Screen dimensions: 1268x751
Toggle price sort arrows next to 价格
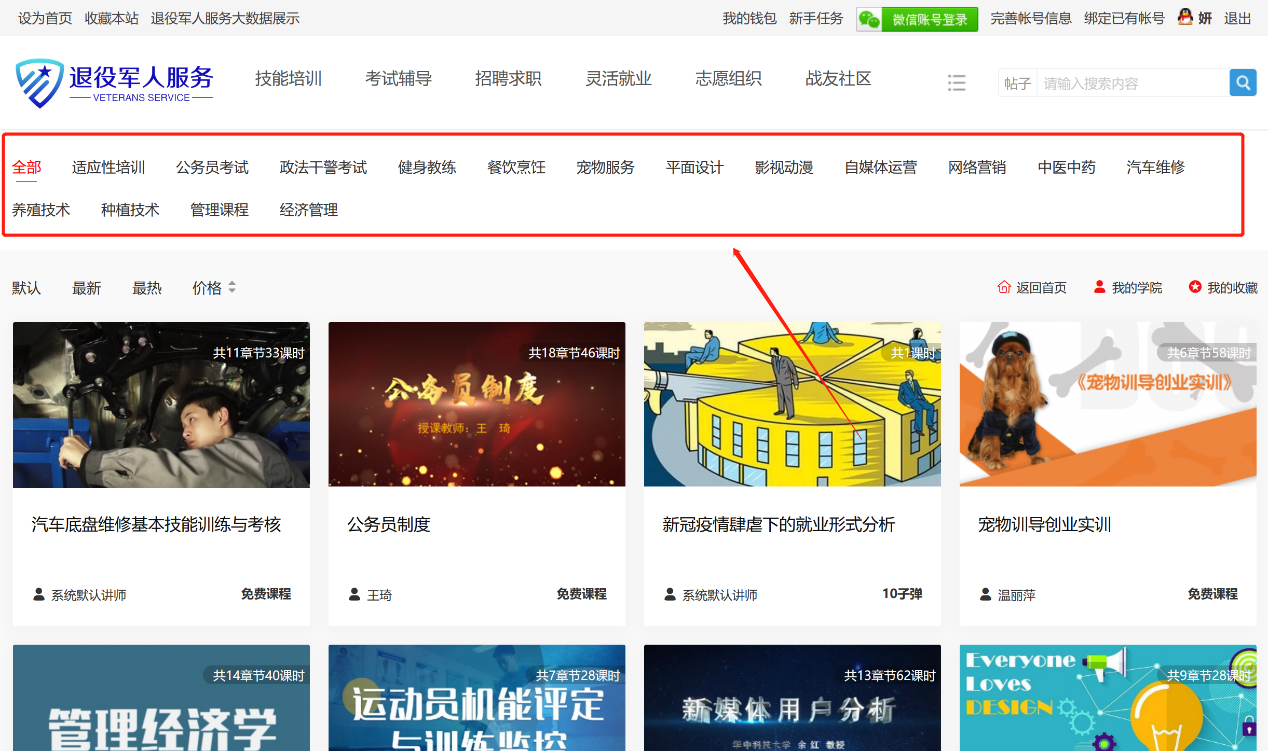point(232,287)
